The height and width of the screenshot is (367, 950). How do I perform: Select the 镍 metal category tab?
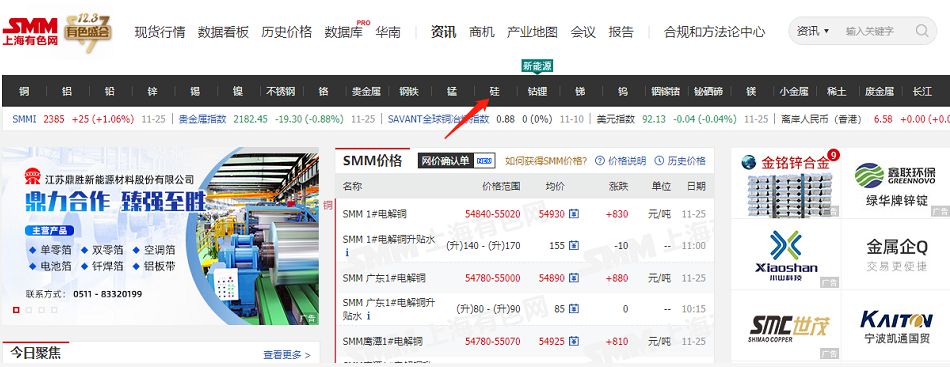pos(238,91)
